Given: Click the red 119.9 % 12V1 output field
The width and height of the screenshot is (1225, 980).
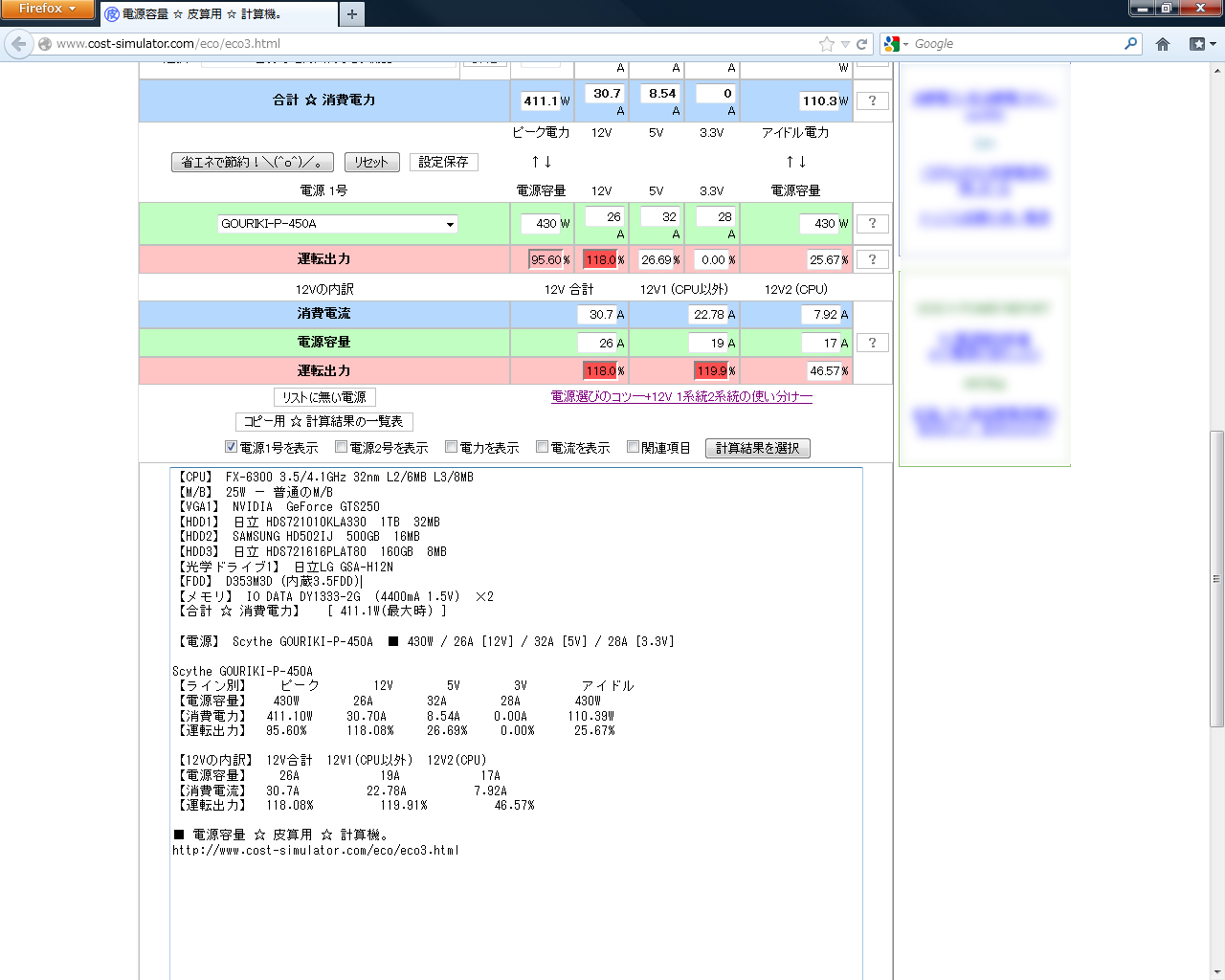Looking at the screenshot, I should coord(711,370).
